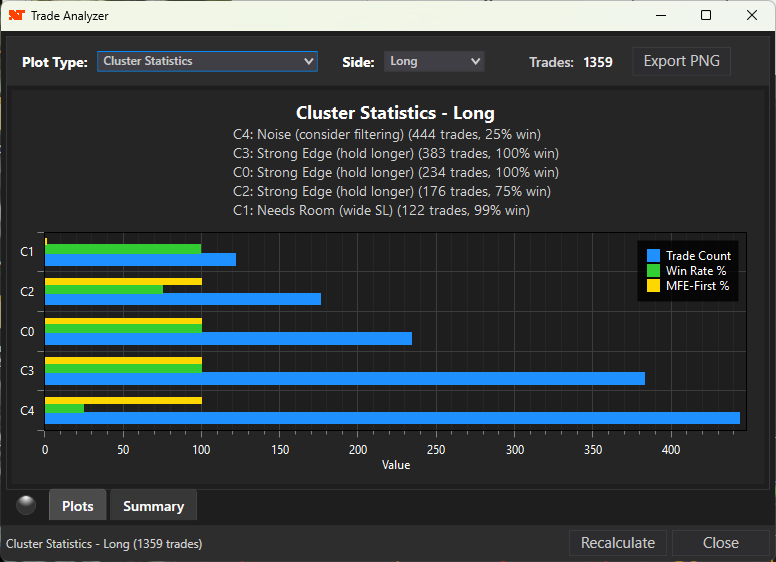Click the C0 blue trade count bar
Viewport: 776px width, 562px height.
(x=228, y=338)
